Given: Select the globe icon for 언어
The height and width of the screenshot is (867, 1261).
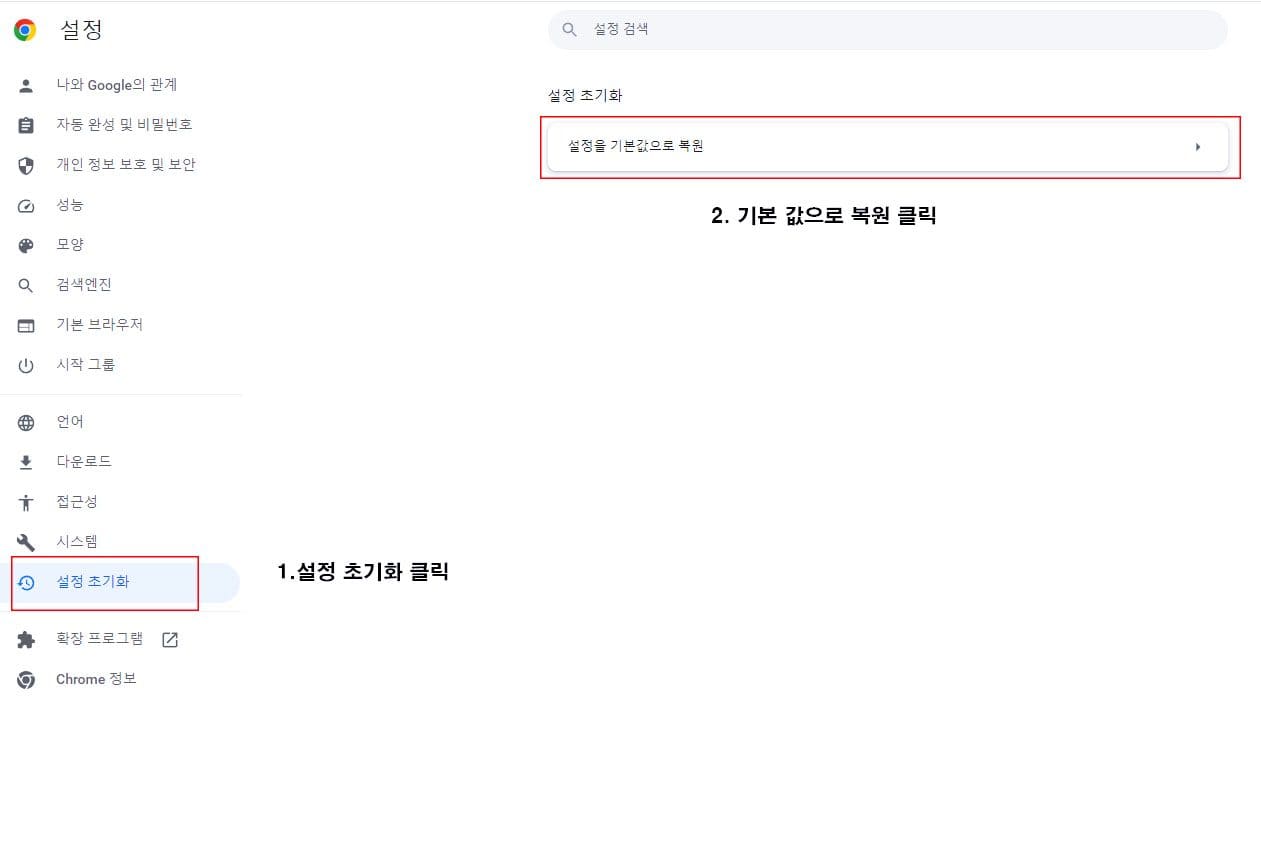Looking at the screenshot, I should click(x=25, y=421).
